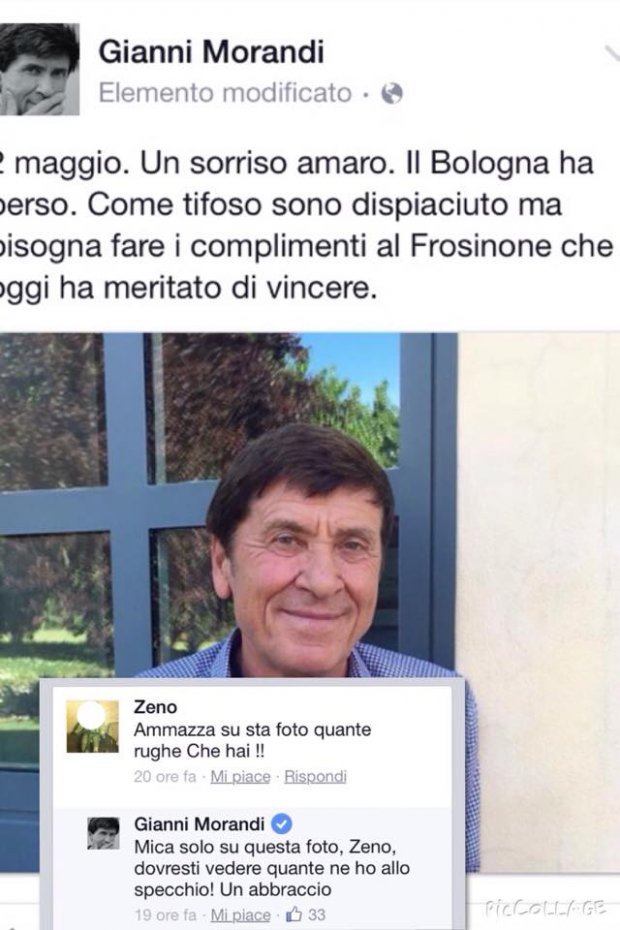620x930 pixels.
Task: View the 33 likes count on the reply
Action: (316, 915)
